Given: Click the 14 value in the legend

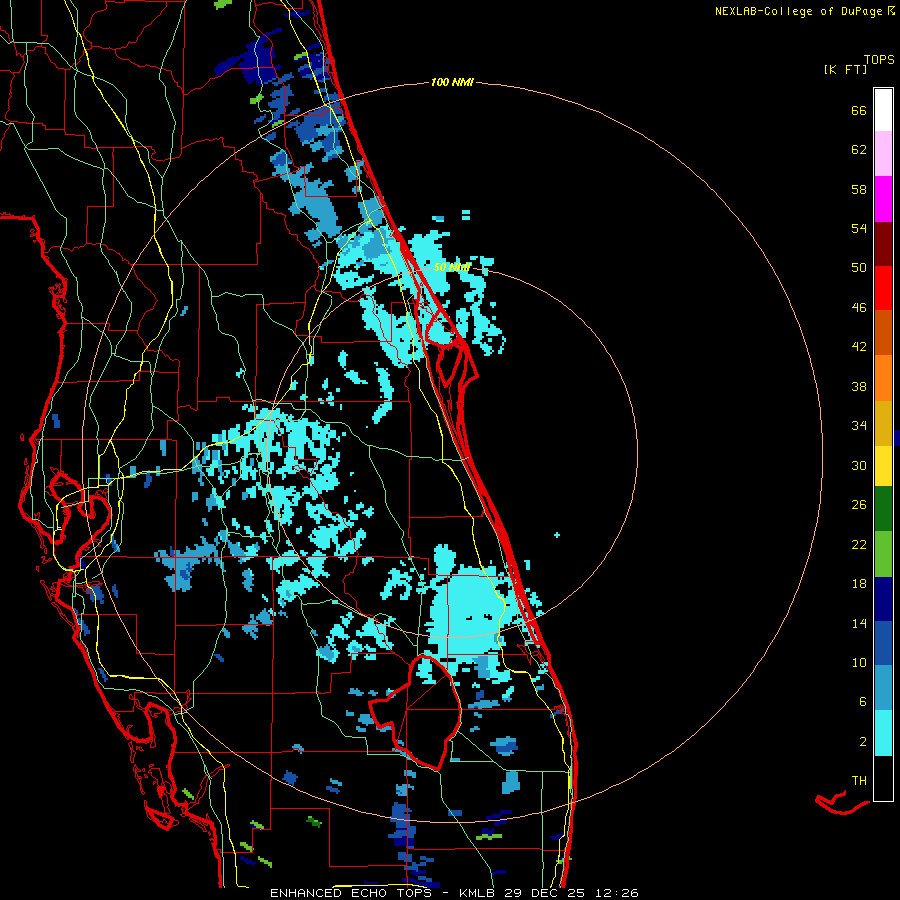Looking at the screenshot, I should pyautogui.click(x=859, y=623).
